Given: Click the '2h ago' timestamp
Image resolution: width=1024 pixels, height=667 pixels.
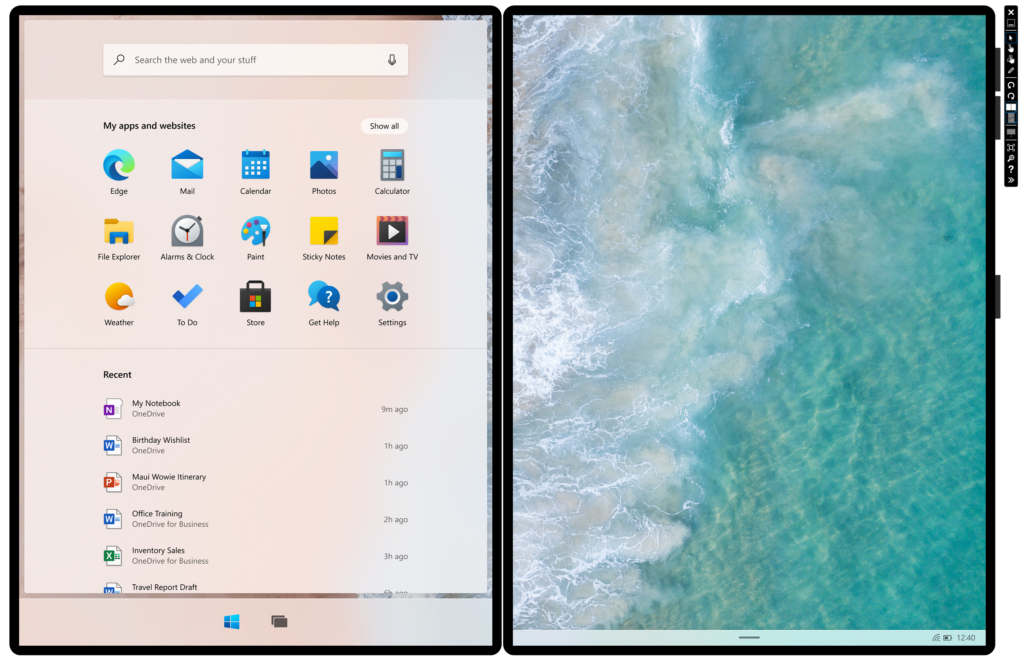Looking at the screenshot, I should pos(396,520).
